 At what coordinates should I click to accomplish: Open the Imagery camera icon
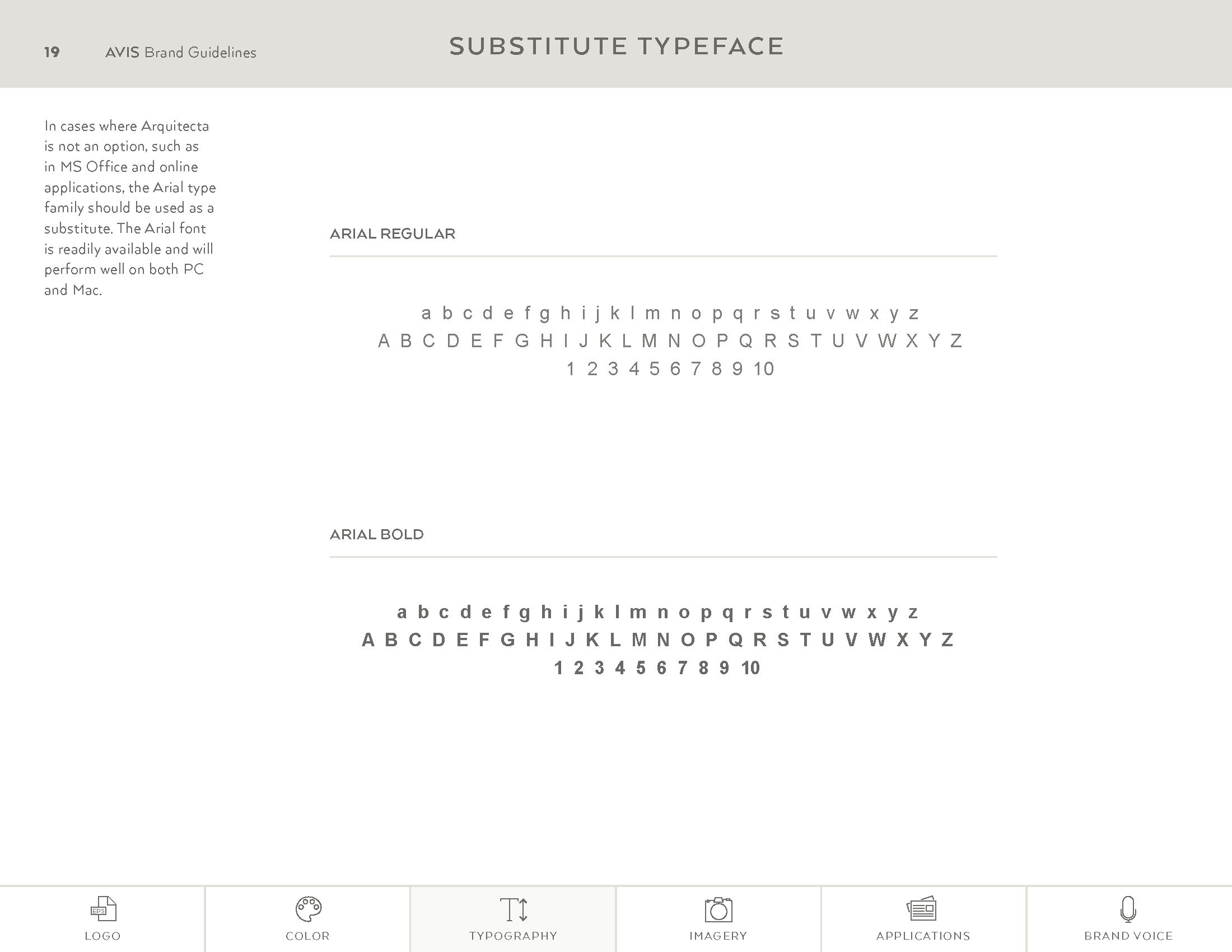click(x=718, y=909)
